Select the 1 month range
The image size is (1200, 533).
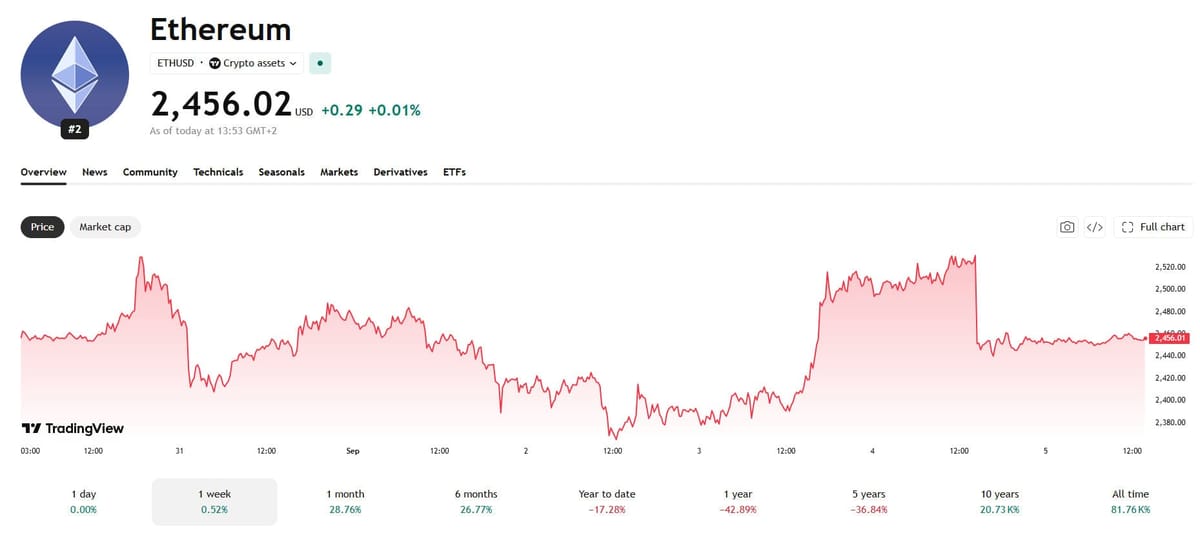(x=346, y=501)
